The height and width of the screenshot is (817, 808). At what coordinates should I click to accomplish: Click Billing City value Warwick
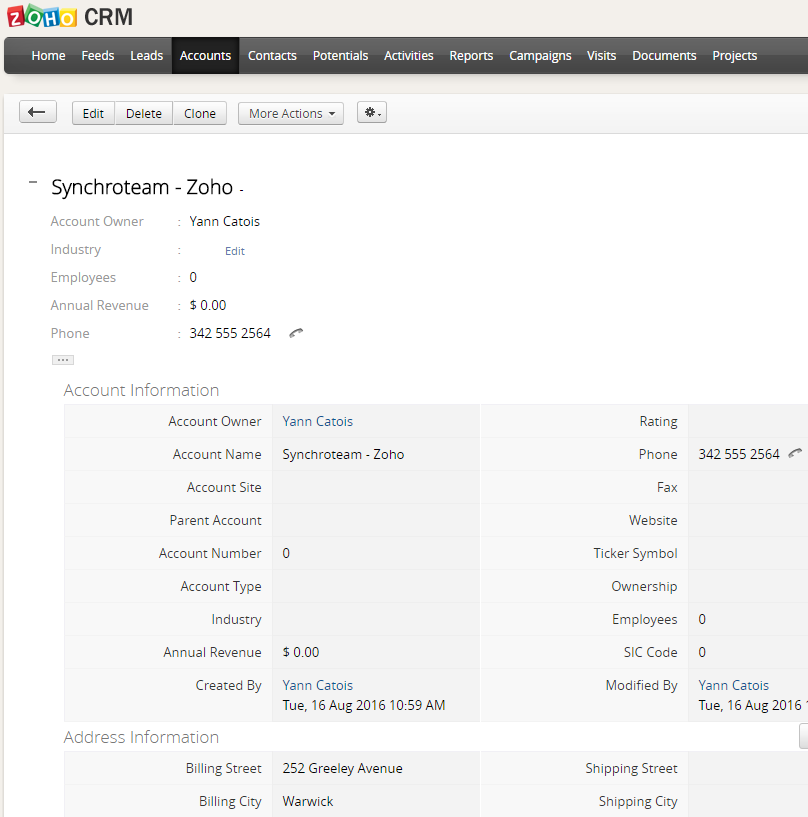coord(307,801)
